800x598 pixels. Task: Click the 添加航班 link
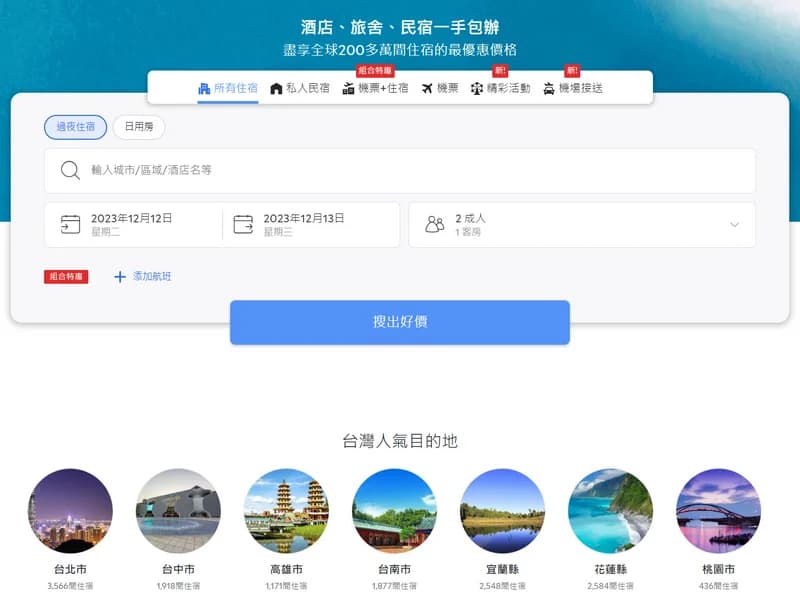152,277
